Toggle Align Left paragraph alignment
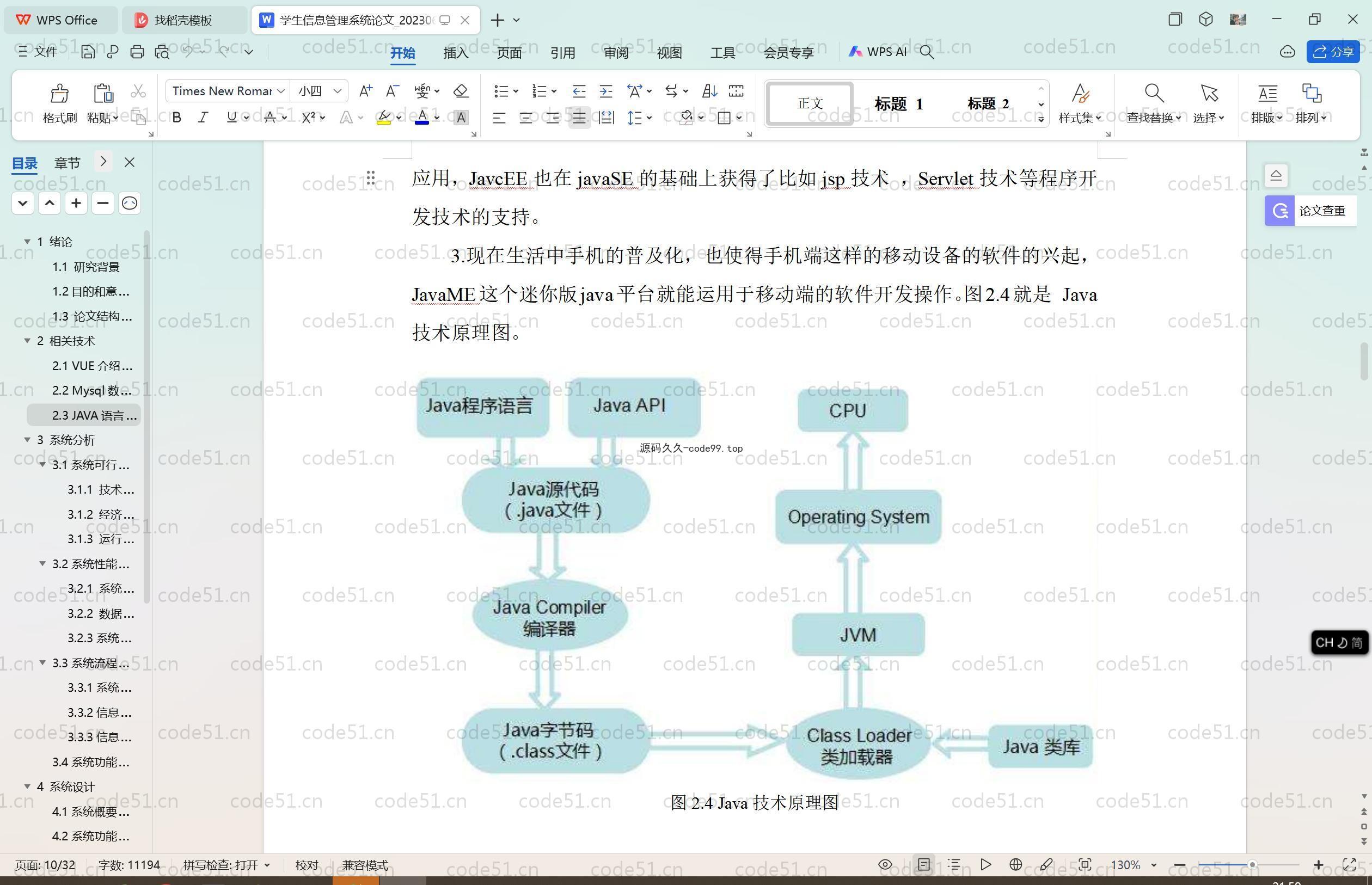This screenshot has height=885, width=1372. click(499, 119)
